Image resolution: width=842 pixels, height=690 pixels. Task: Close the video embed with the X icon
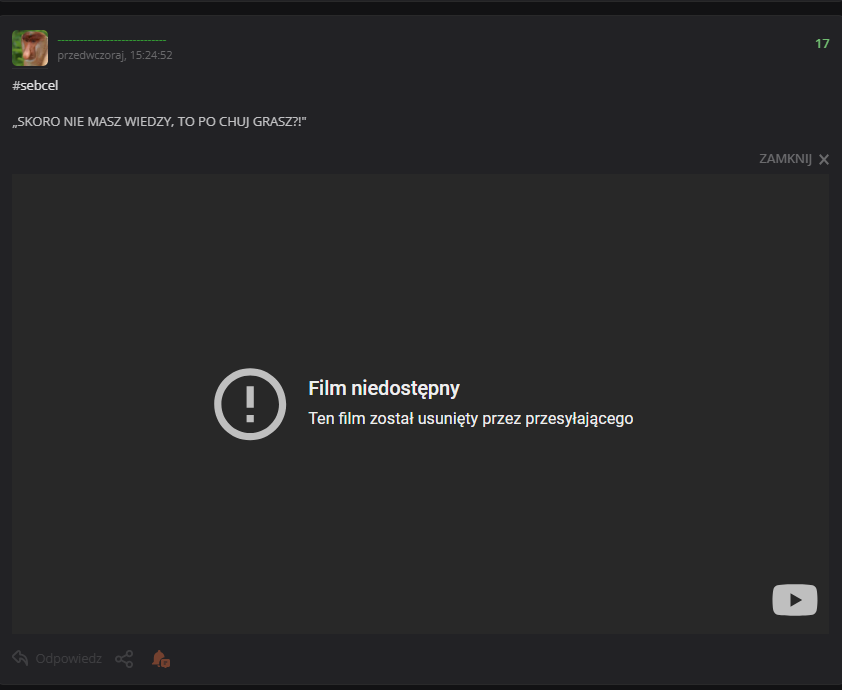pos(824,160)
